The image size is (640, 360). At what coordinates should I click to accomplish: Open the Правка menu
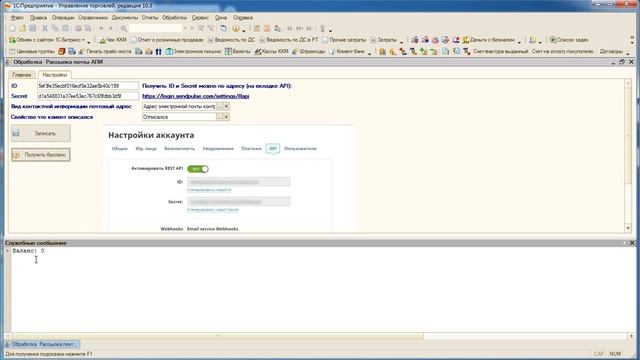[38, 18]
